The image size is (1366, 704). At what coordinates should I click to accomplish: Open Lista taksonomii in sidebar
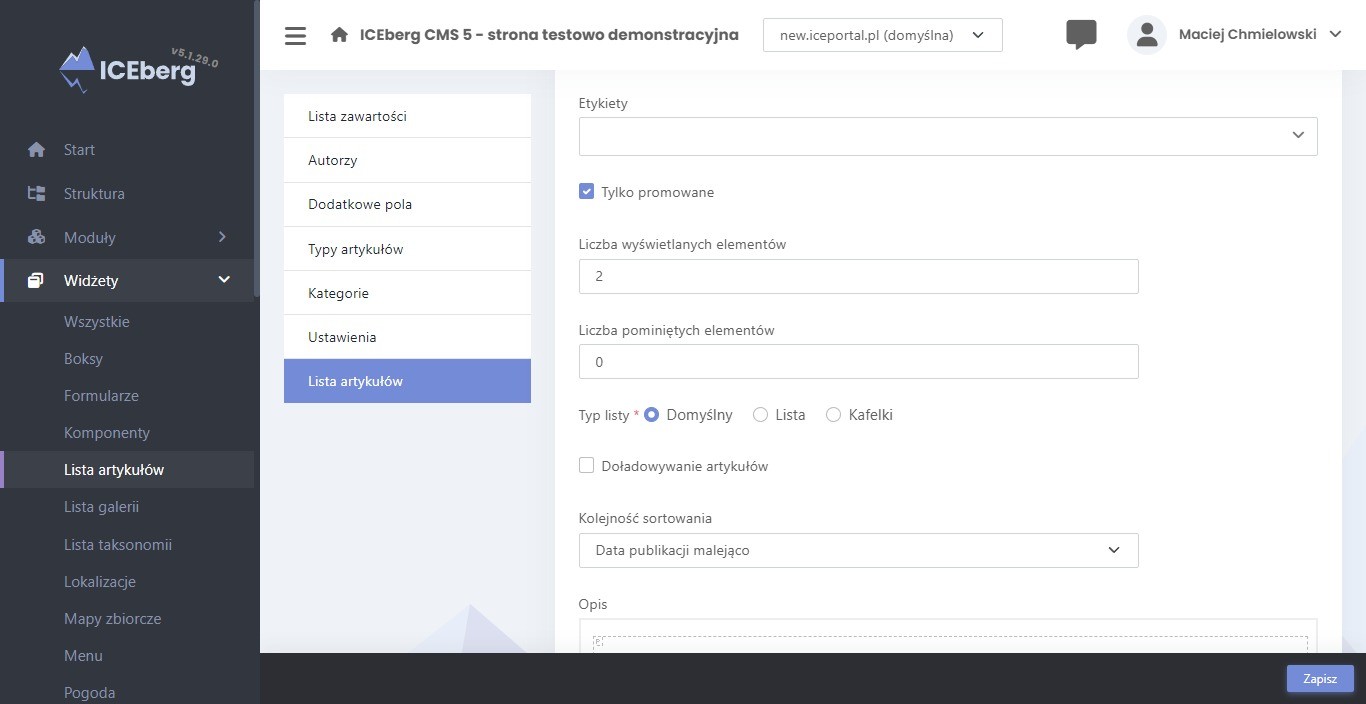118,545
